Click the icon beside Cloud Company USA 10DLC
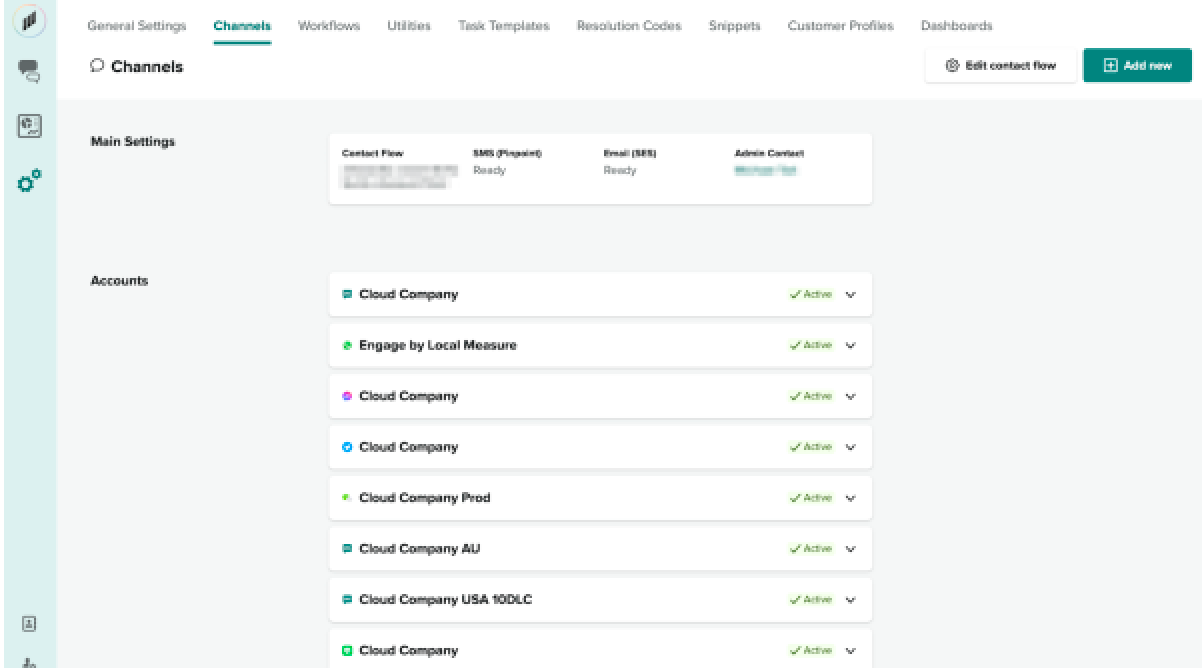1202x668 pixels. tap(347, 600)
